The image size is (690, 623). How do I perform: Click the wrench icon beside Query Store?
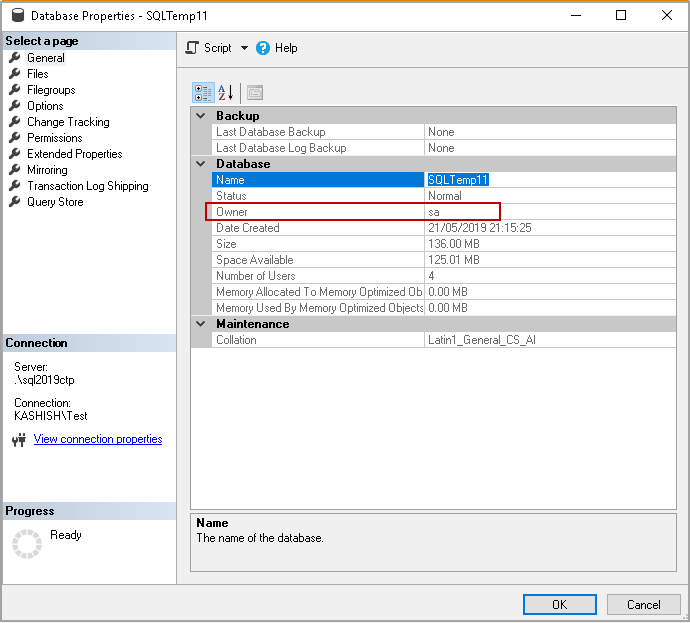tap(15, 202)
